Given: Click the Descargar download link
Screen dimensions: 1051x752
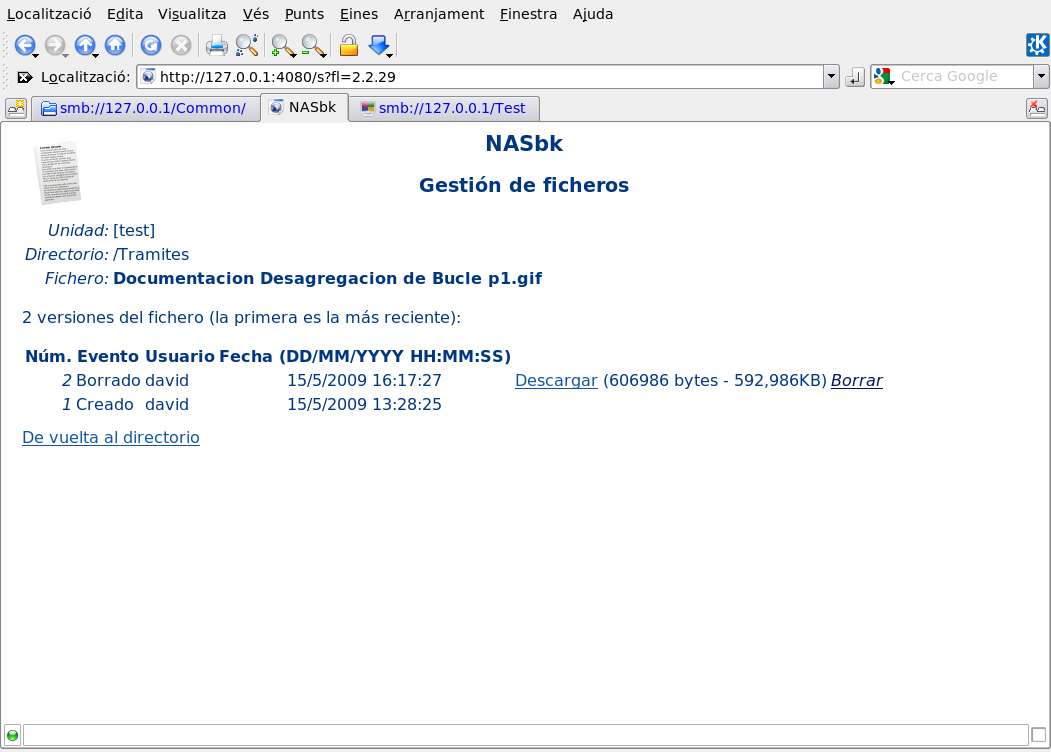Looking at the screenshot, I should pos(556,380).
